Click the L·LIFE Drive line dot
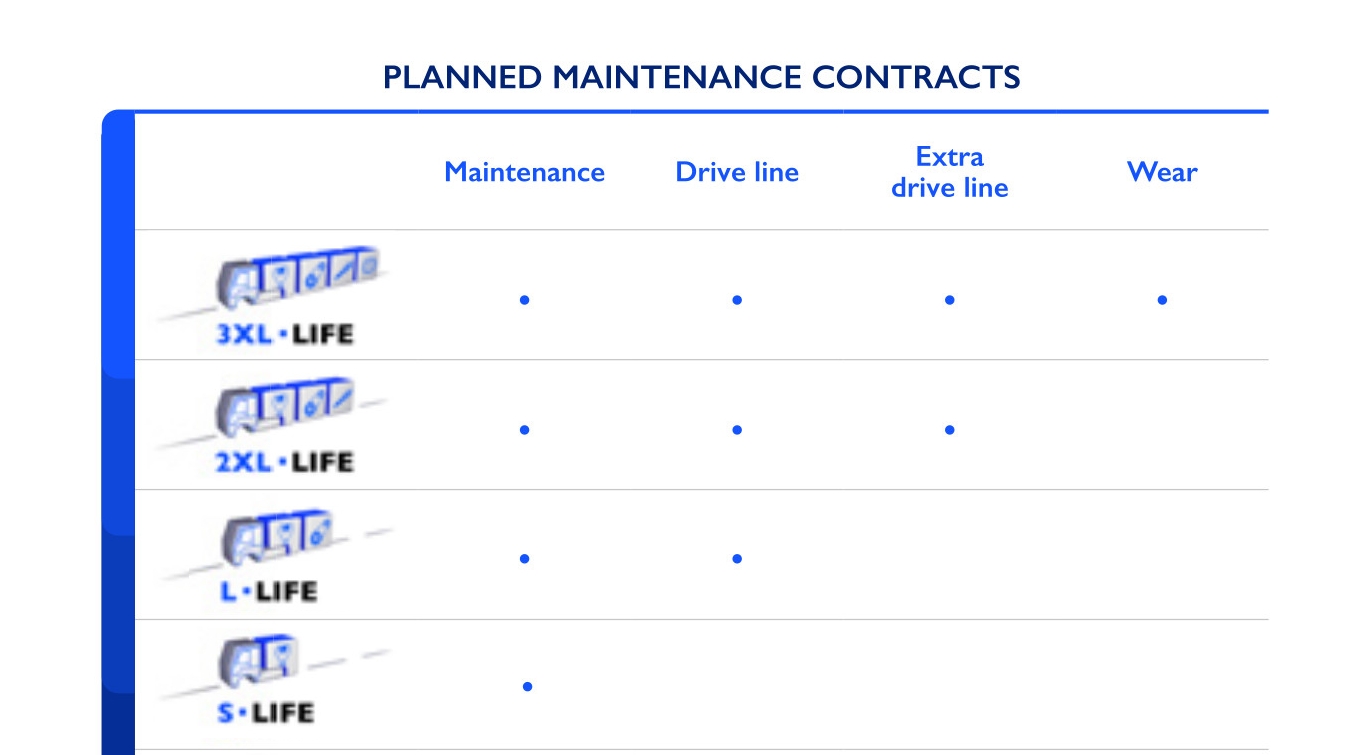Screen dimensions: 1370x755 [737, 559]
